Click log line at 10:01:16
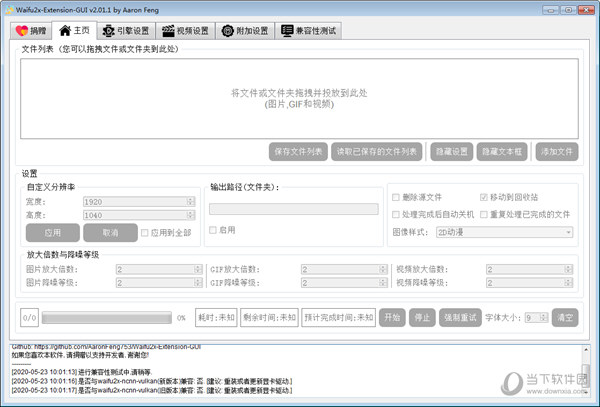The image size is (600, 407). (x=152, y=381)
